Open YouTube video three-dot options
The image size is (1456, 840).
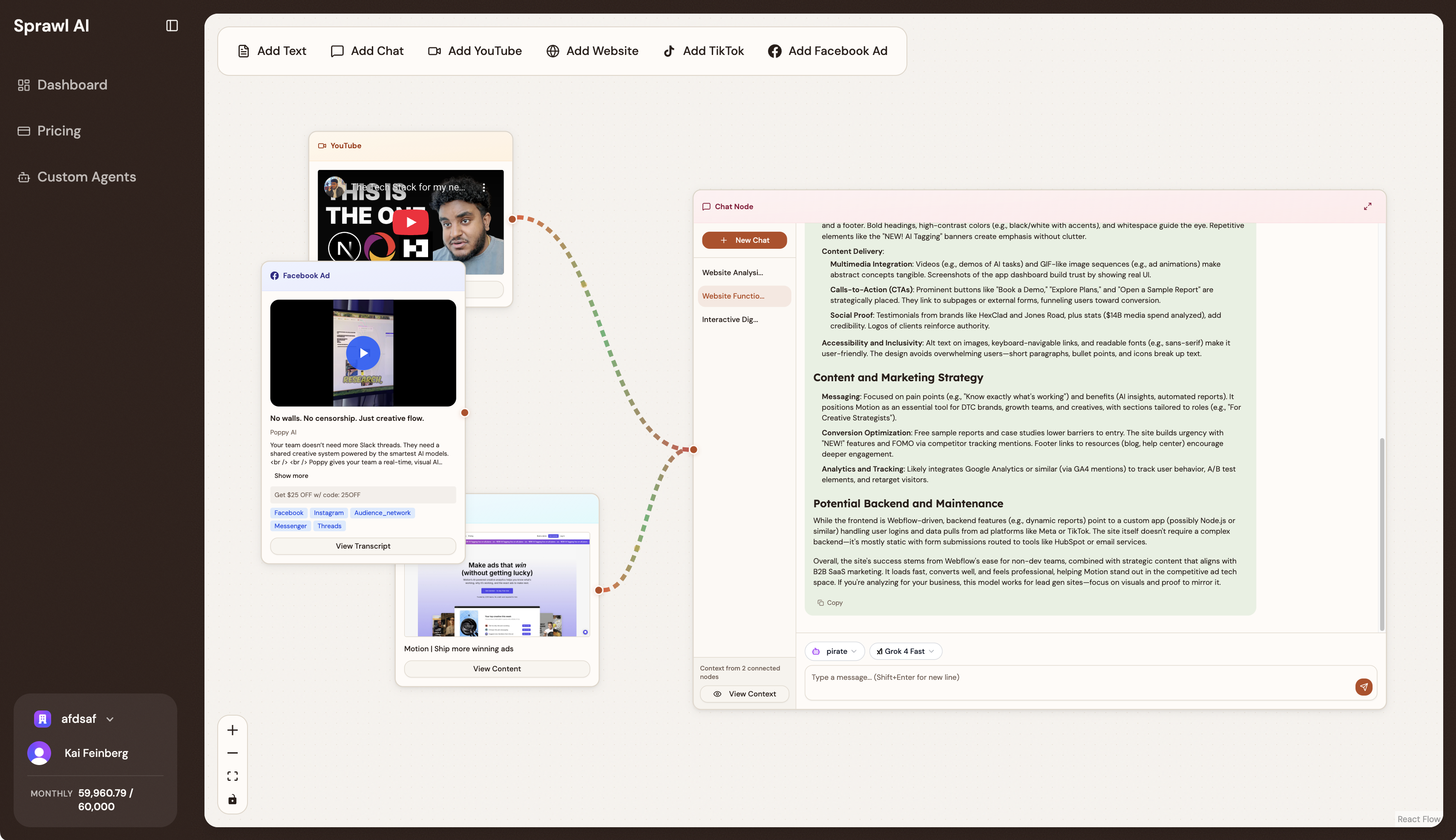pyautogui.click(x=484, y=187)
